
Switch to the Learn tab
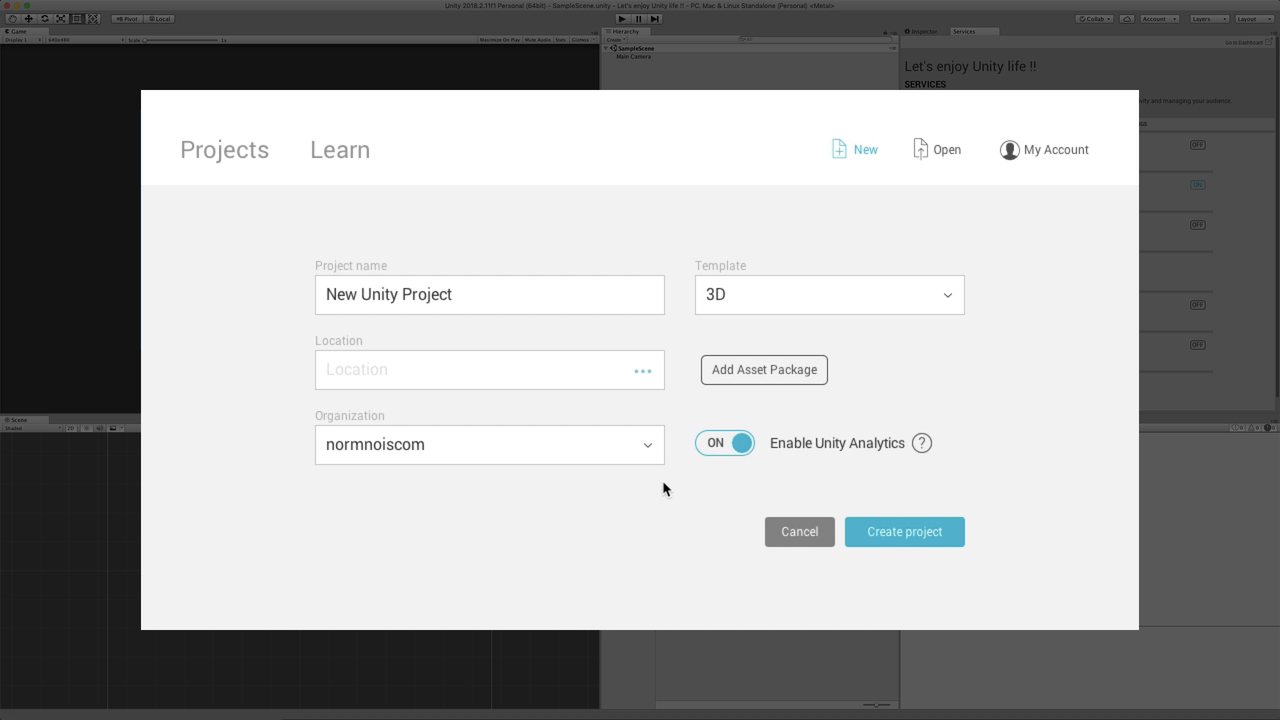340,150
